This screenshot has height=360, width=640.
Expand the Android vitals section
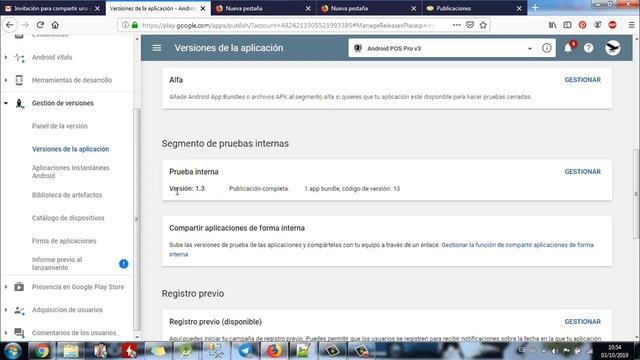[x=6, y=57]
